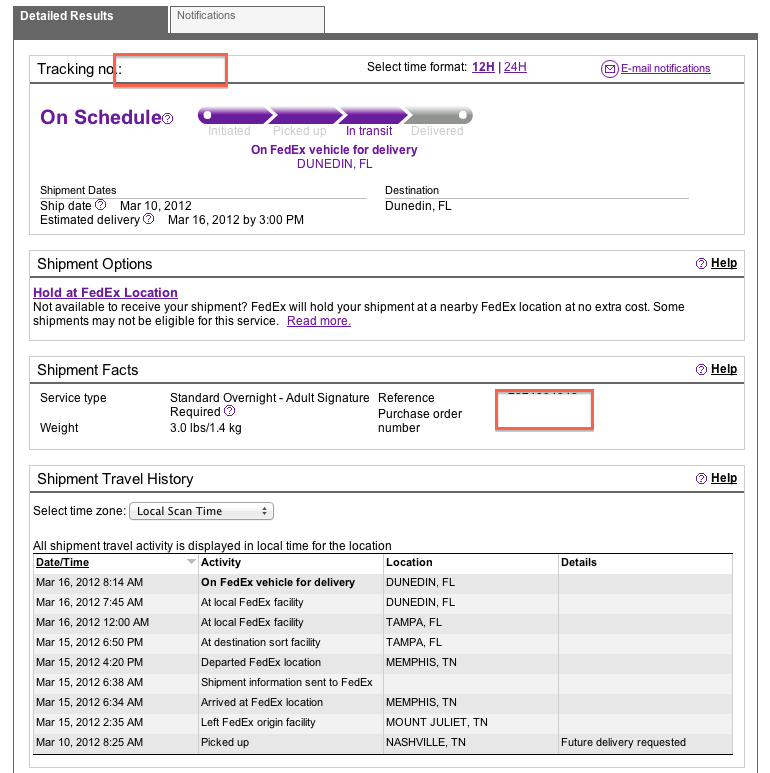Viewport: 770px width, 773px height.
Task: Click Shipment information sent to FedEx activity
Action: coord(287,682)
